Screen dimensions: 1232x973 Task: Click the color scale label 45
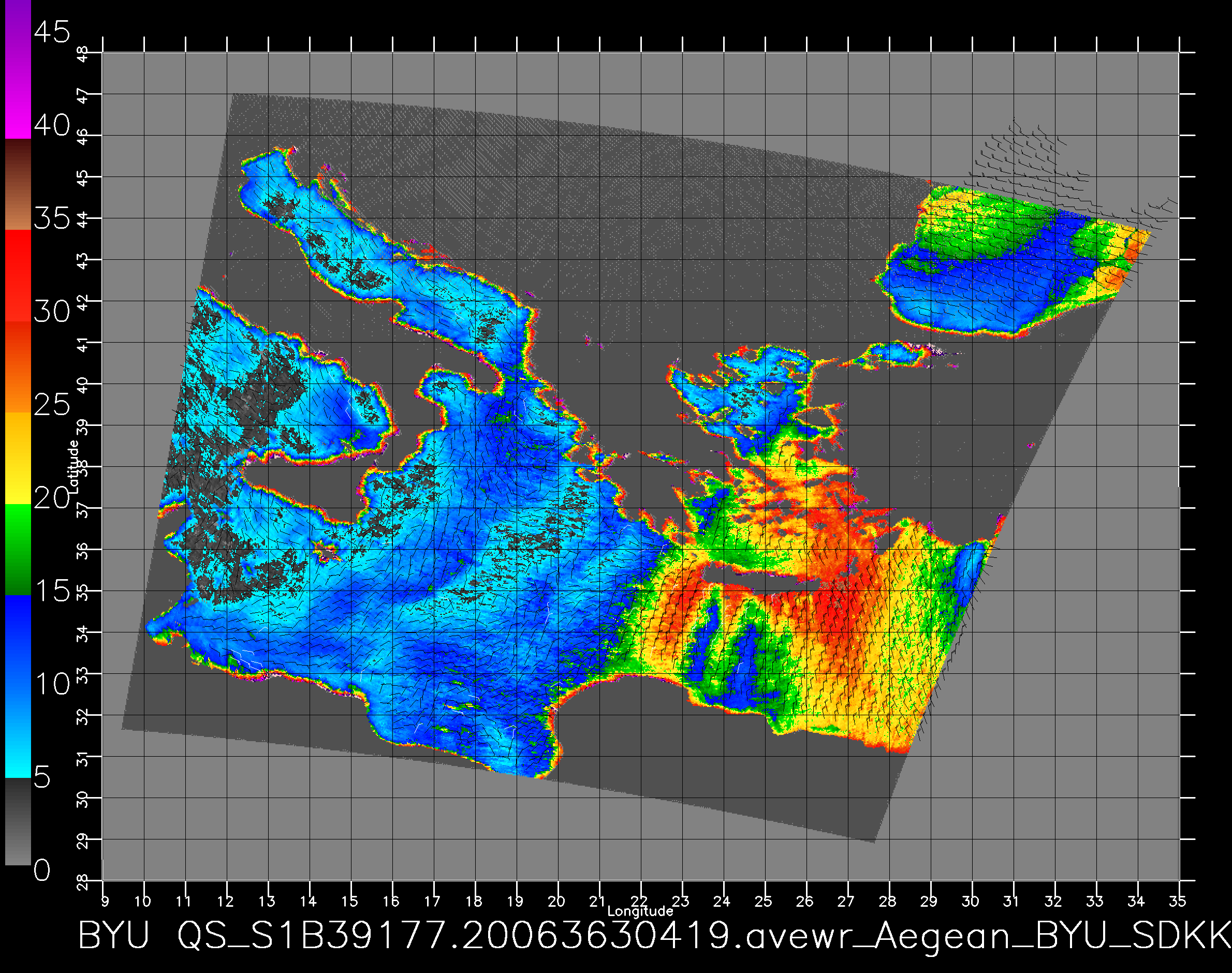(52, 32)
